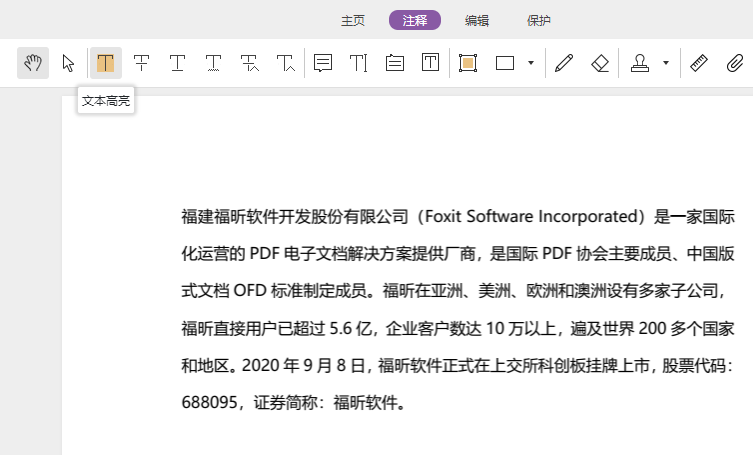753x455 pixels.
Task: Choose the strikeout text tool
Action: (x=142, y=63)
